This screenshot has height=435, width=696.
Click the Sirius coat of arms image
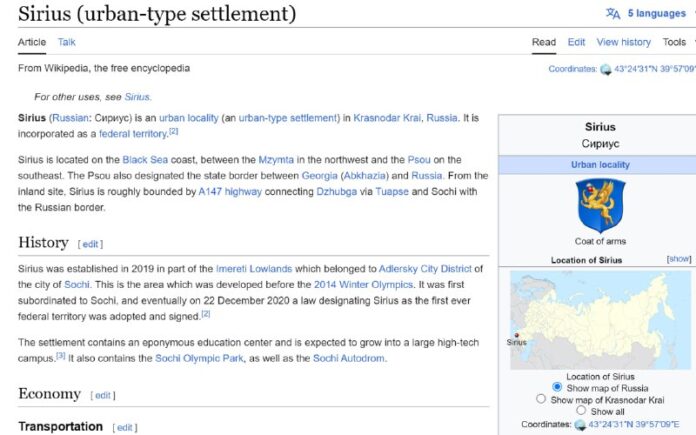[x=600, y=205]
